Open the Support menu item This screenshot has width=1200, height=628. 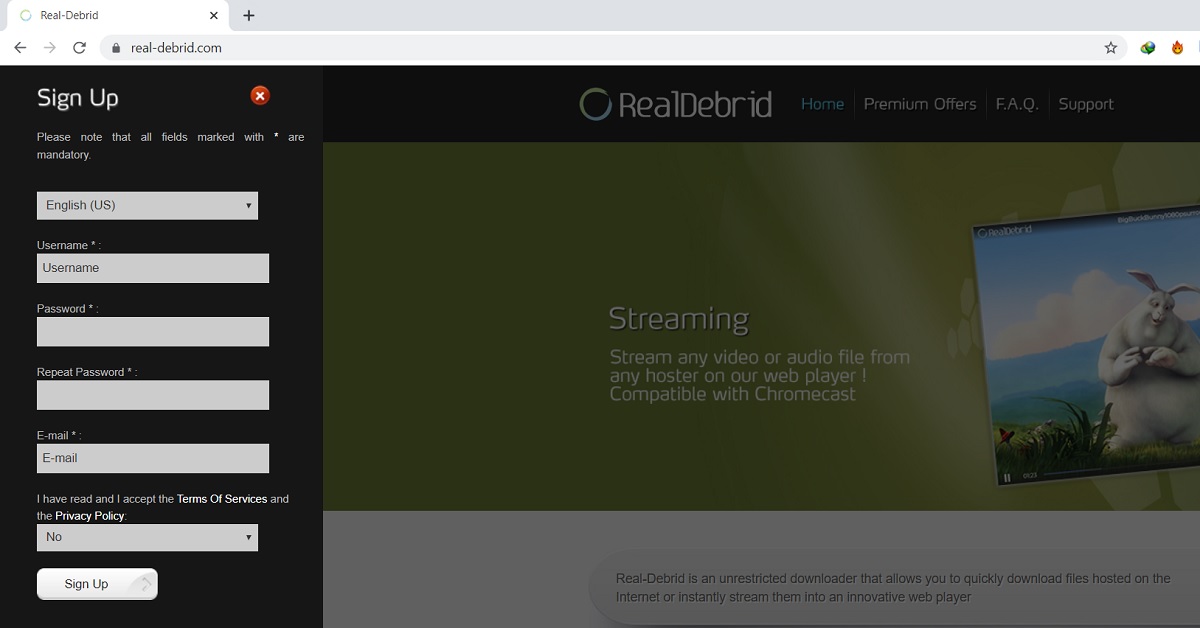1086,104
